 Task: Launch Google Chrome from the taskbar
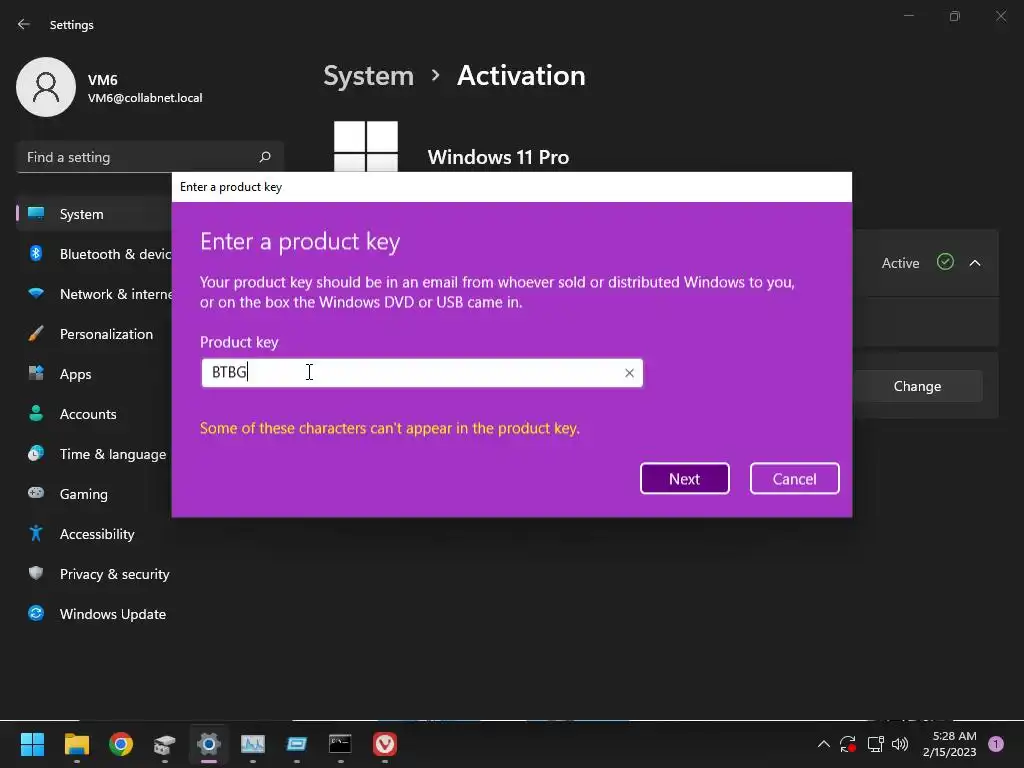[121, 744]
